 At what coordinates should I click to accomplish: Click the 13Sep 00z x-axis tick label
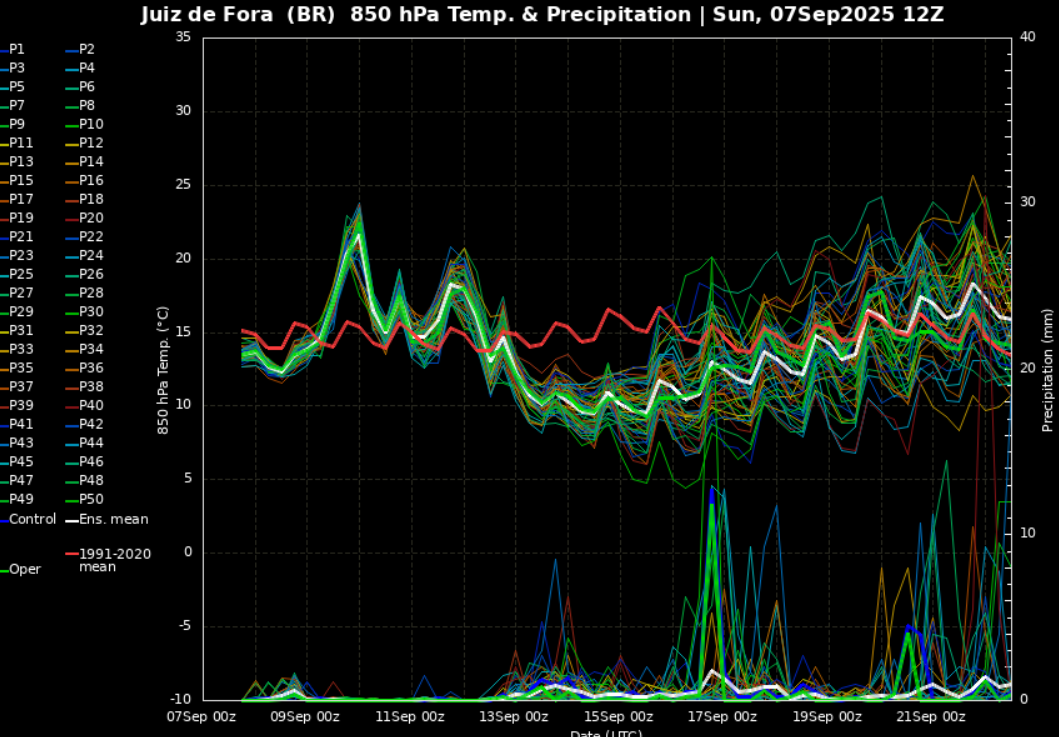pyautogui.click(x=514, y=716)
